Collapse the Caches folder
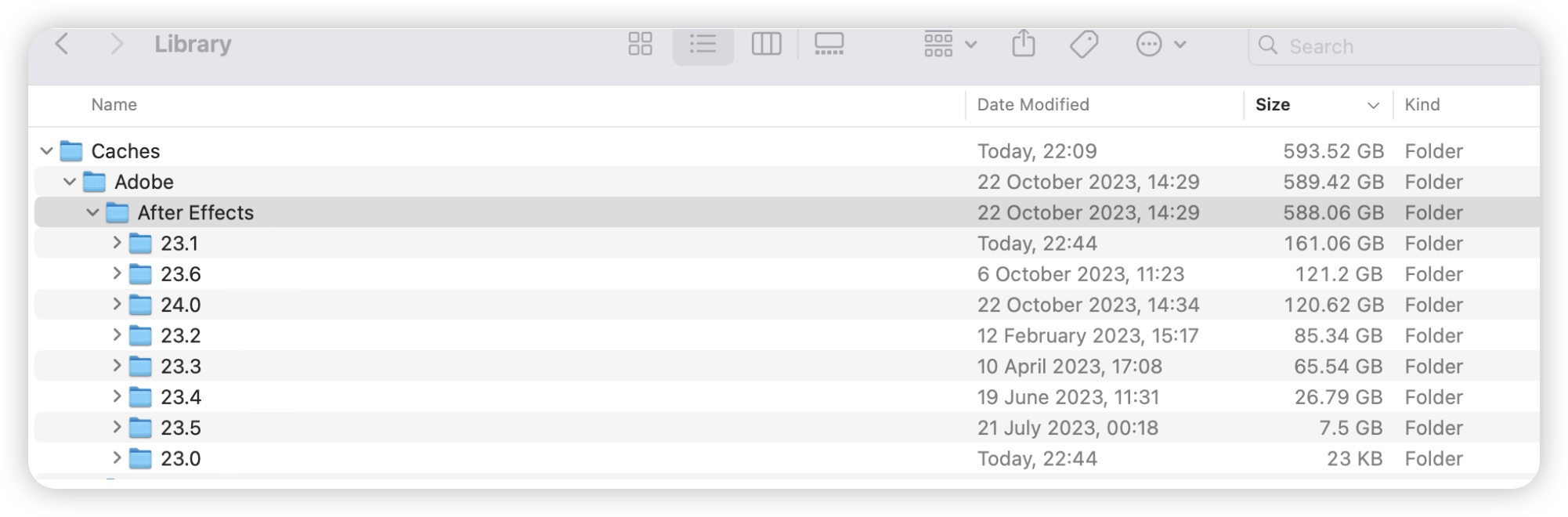Viewport: 1568px width, 517px height. [x=47, y=150]
